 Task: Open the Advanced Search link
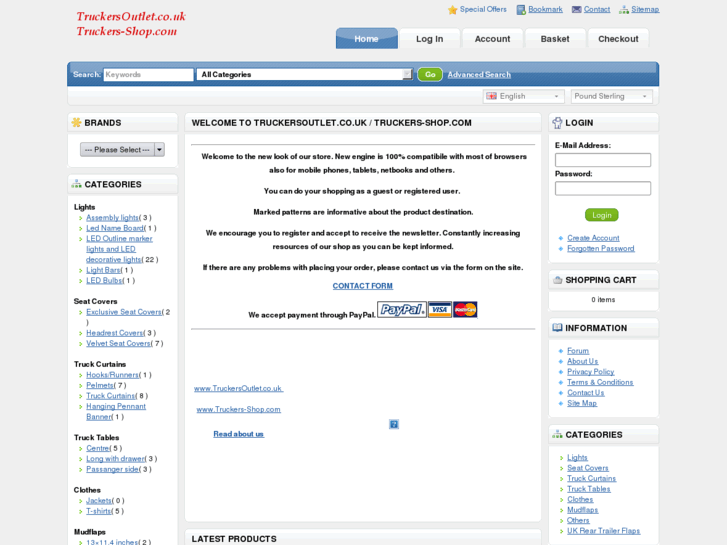pos(479,74)
